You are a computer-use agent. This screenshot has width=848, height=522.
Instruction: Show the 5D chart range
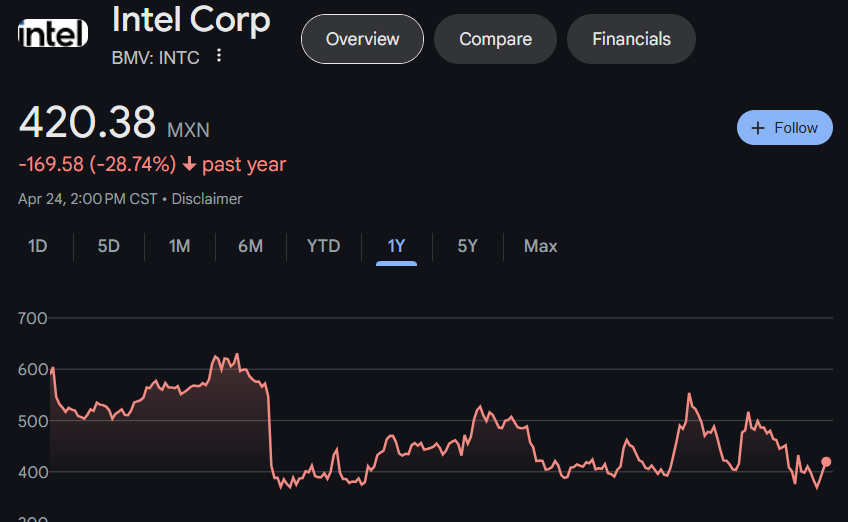pos(108,247)
